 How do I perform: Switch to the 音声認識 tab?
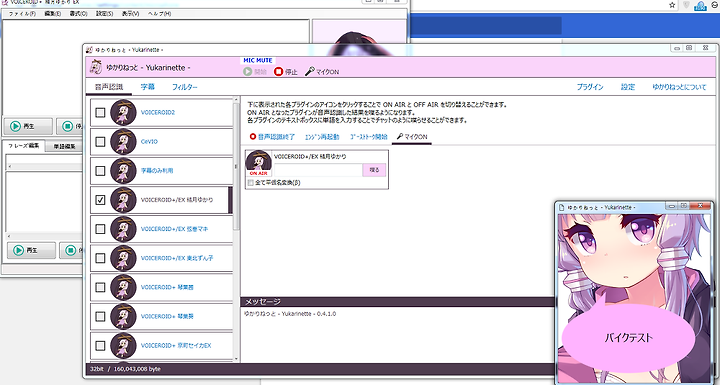click(x=109, y=87)
